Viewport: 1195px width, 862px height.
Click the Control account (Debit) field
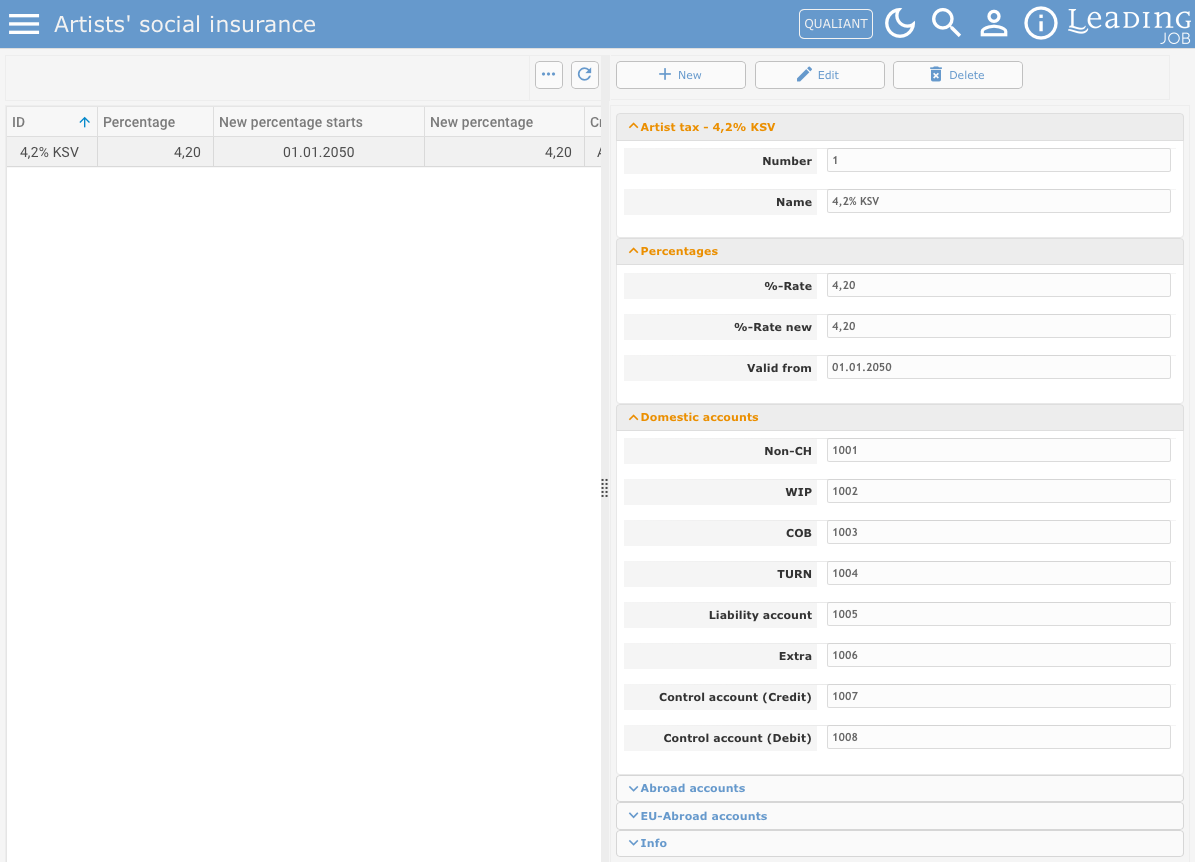click(998, 738)
